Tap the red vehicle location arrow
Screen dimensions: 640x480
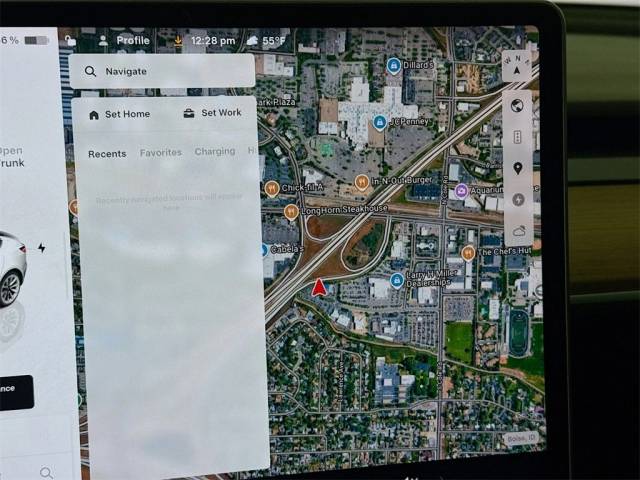pyautogui.click(x=319, y=288)
